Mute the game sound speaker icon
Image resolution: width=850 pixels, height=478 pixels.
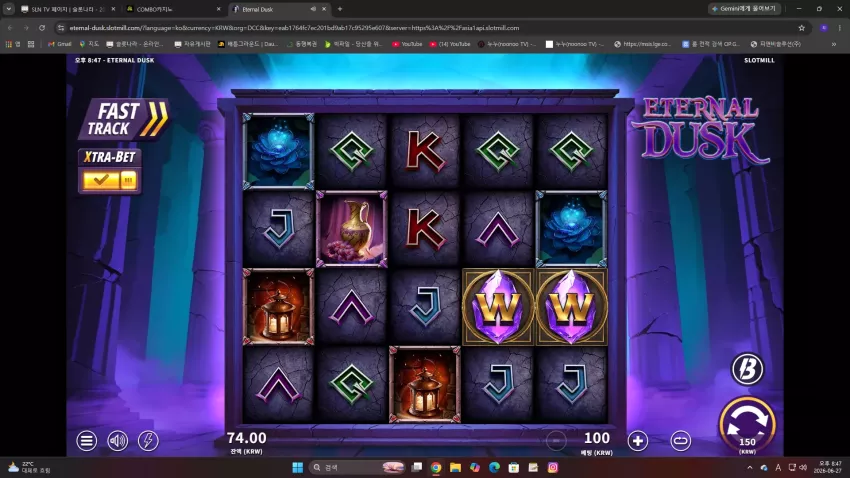pyautogui.click(x=117, y=441)
